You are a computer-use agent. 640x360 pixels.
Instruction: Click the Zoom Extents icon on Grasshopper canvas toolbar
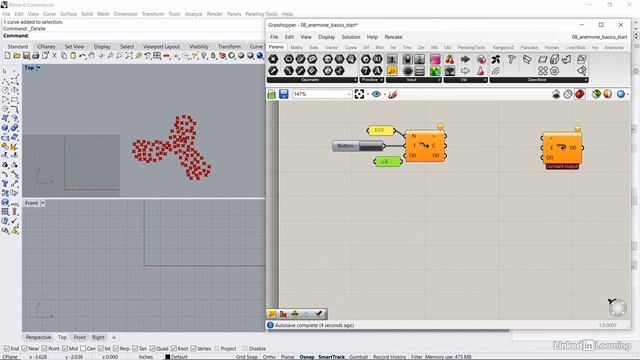[x=359, y=94]
